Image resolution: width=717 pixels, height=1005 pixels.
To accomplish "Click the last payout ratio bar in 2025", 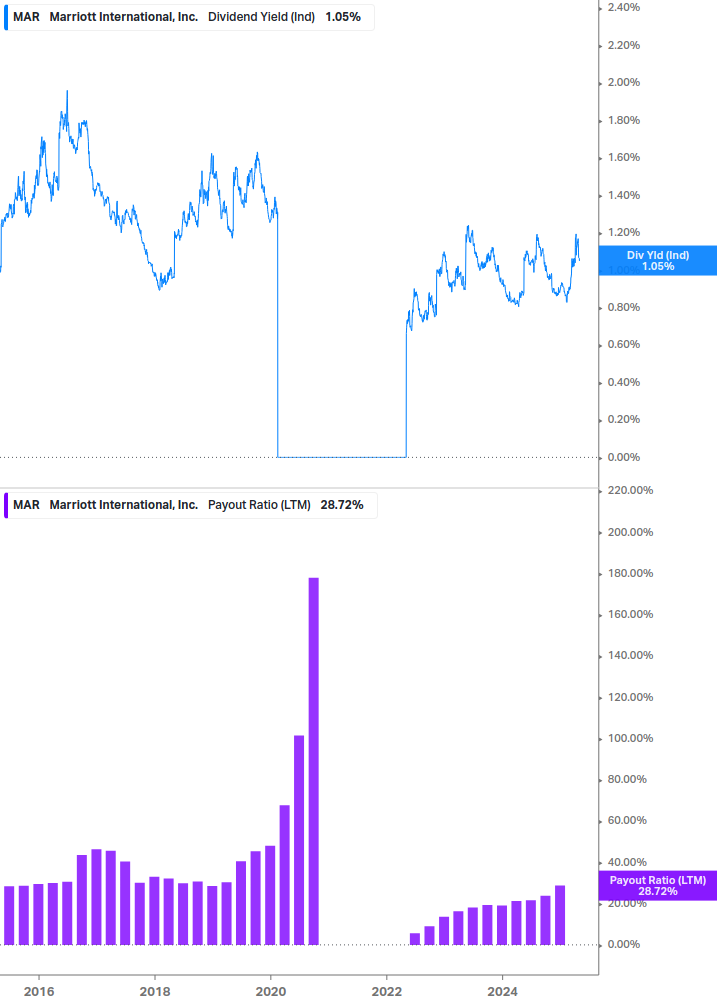I will pos(559,915).
